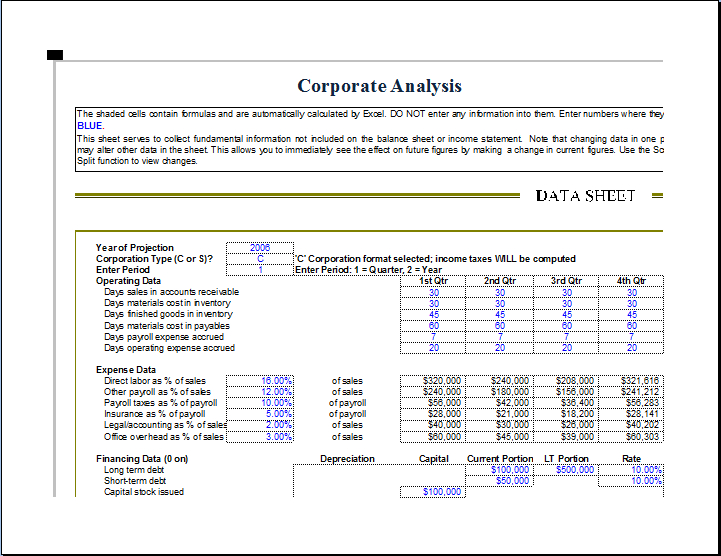The height and width of the screenshot is (556, 721).
Task: Click the 3rd Qtr column header
Action: (566, 281)
